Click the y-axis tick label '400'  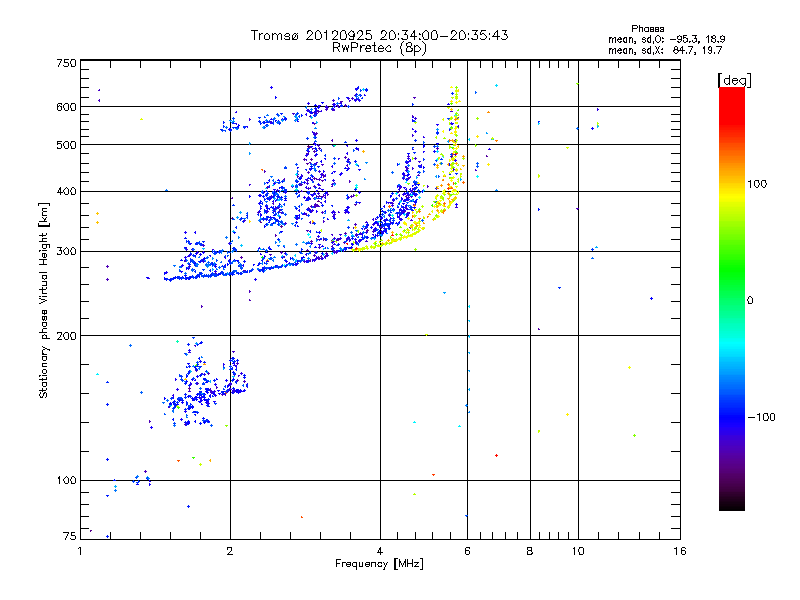pos(66,191)
